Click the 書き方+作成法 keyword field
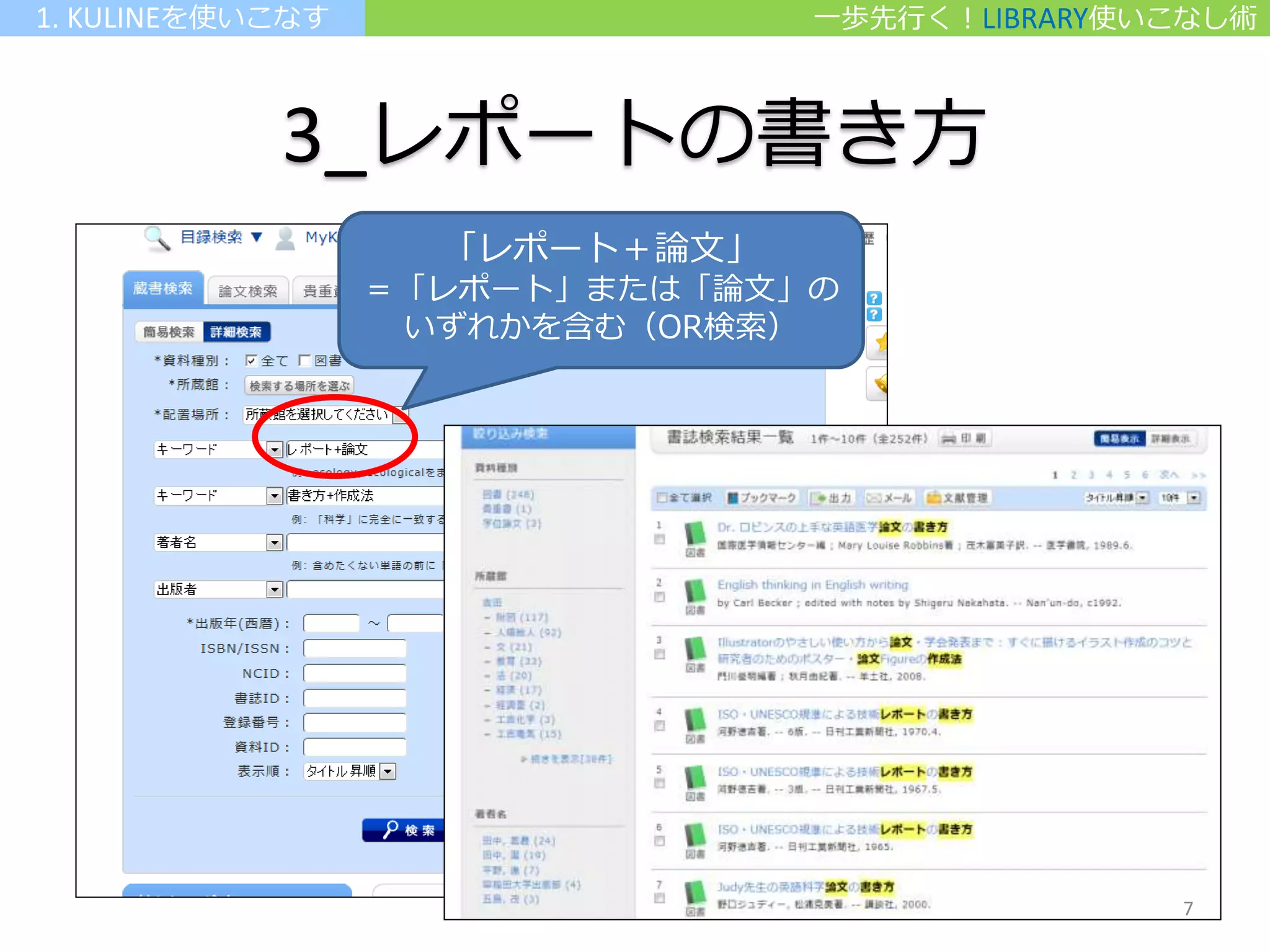This screenshot has height=952, width=1270. pyautogui.click(x=366, y=496)
